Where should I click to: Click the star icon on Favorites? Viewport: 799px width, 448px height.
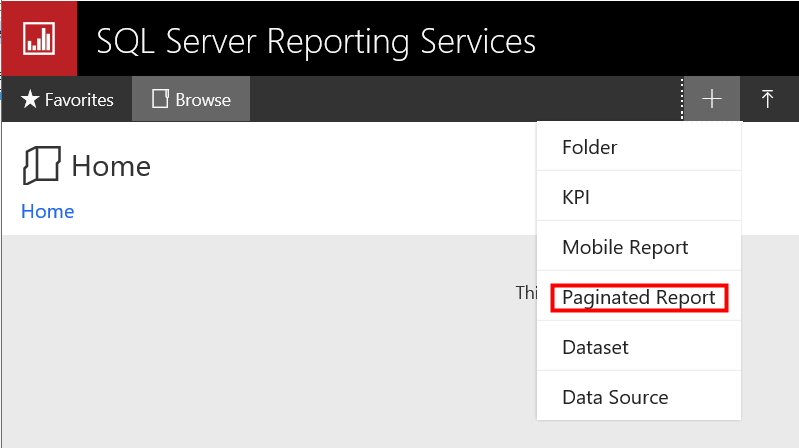30,99
